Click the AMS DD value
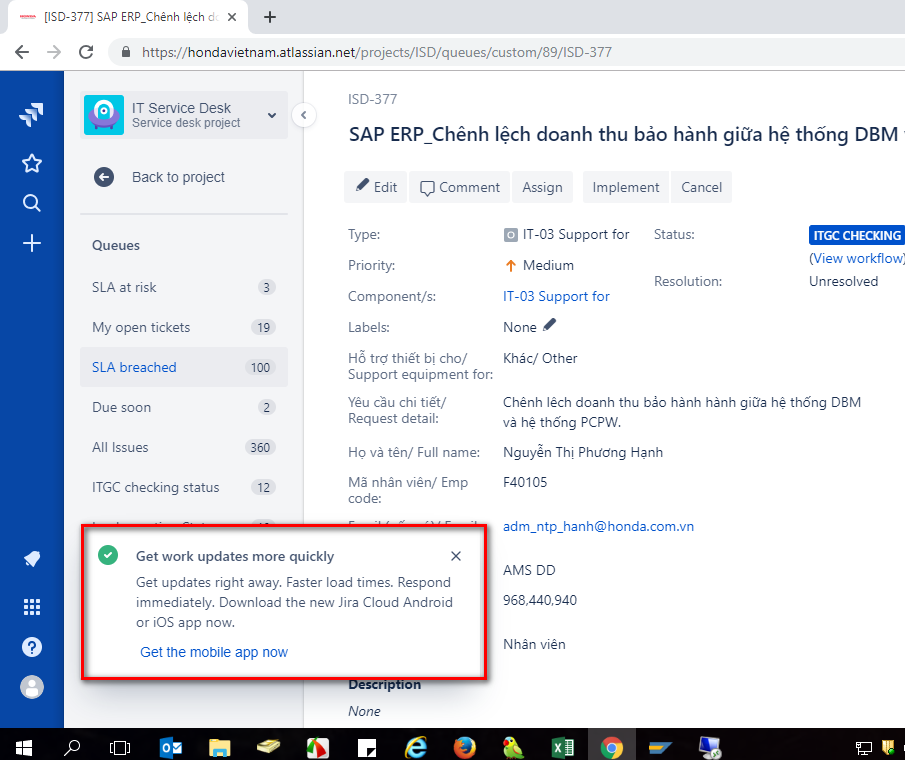Image resolution: width=905 pixels, height=760 pixels. tap(529, 570)
